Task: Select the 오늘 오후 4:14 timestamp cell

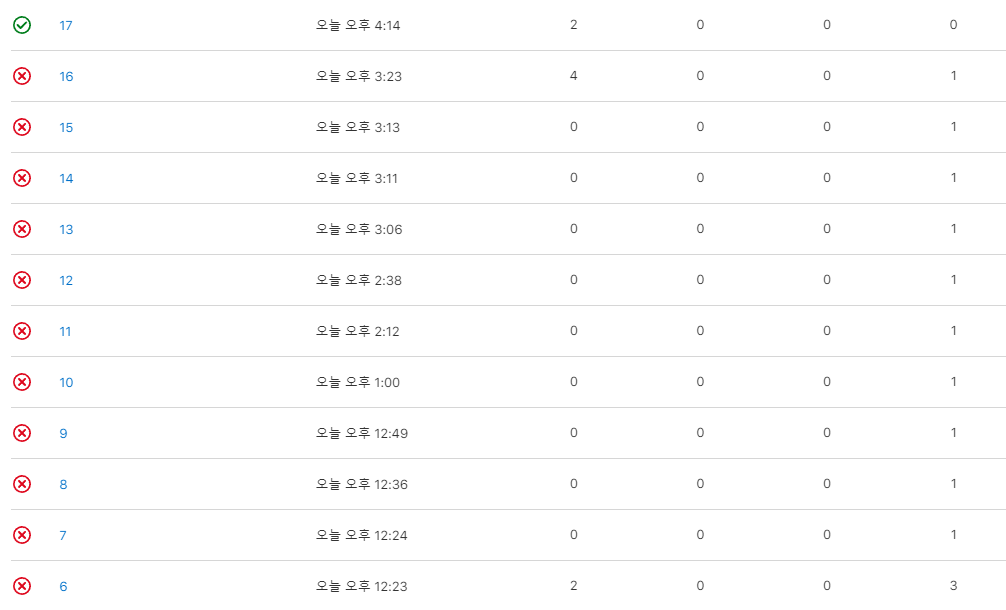Action: [x=358, y=25]
